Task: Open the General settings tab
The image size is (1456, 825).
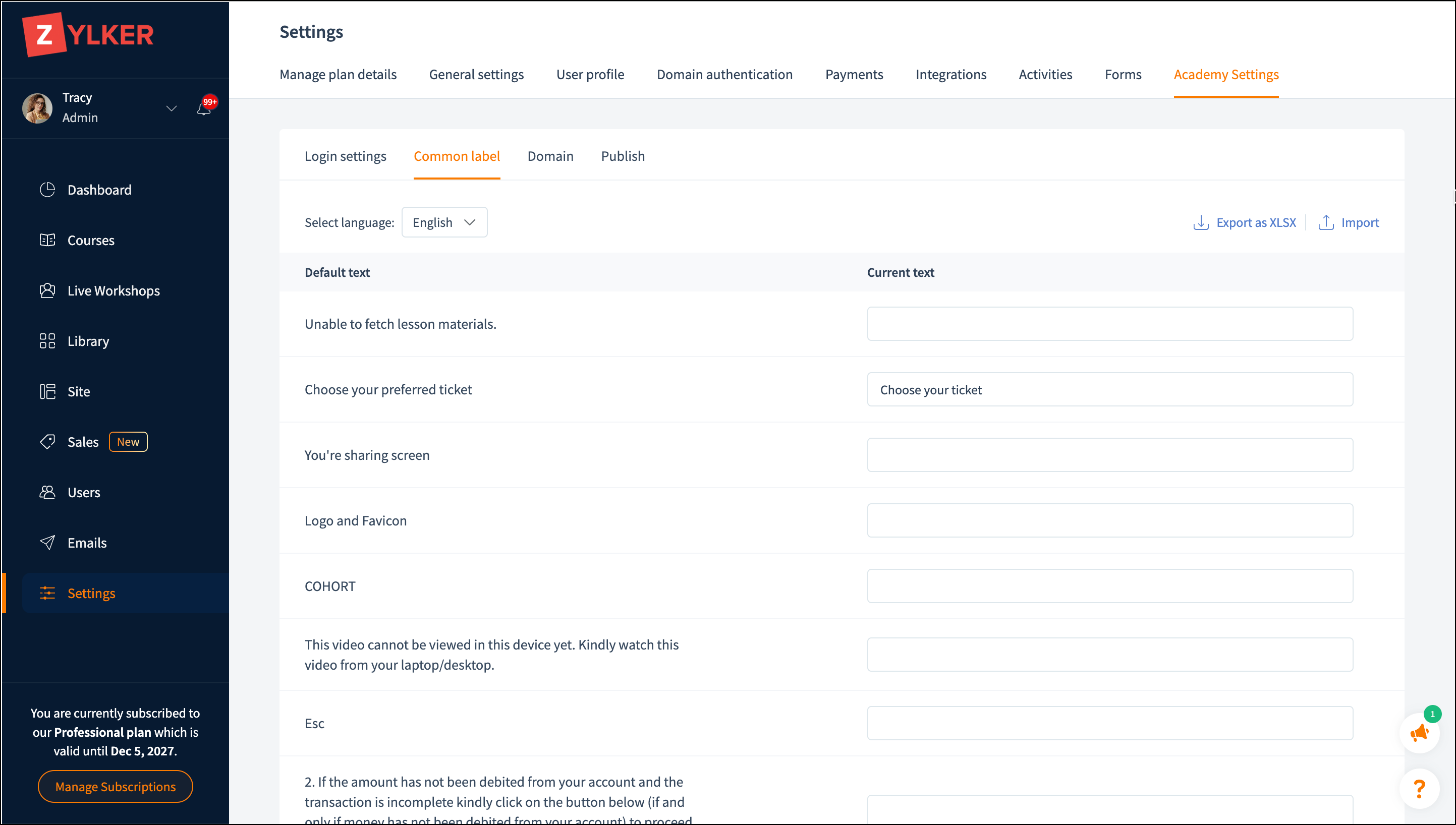Action: 476,74
